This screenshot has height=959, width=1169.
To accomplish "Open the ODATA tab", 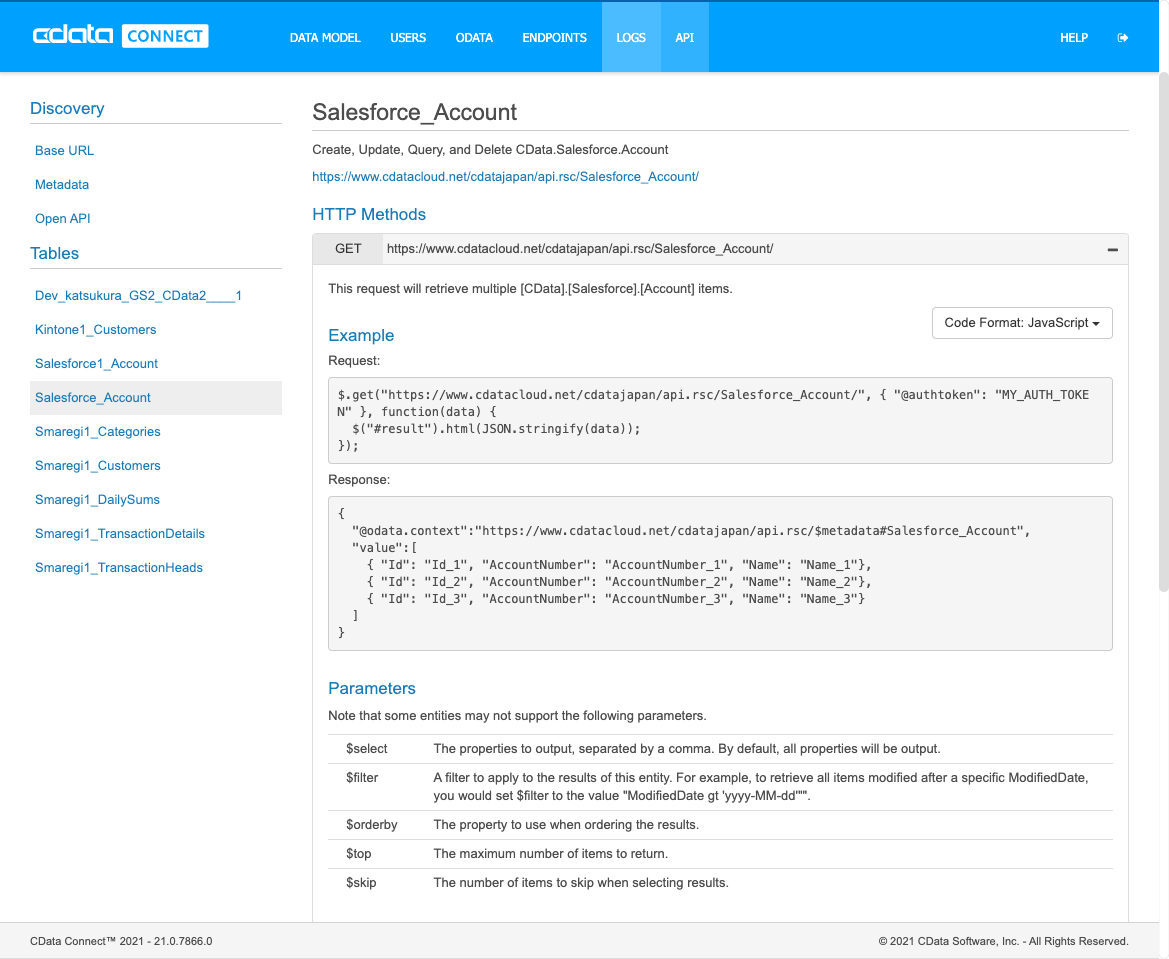I will point(474,37).
